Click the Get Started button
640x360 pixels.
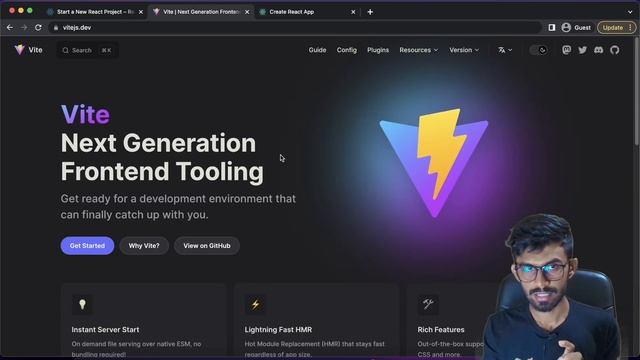pyautogui.click(x=87, y=246)
